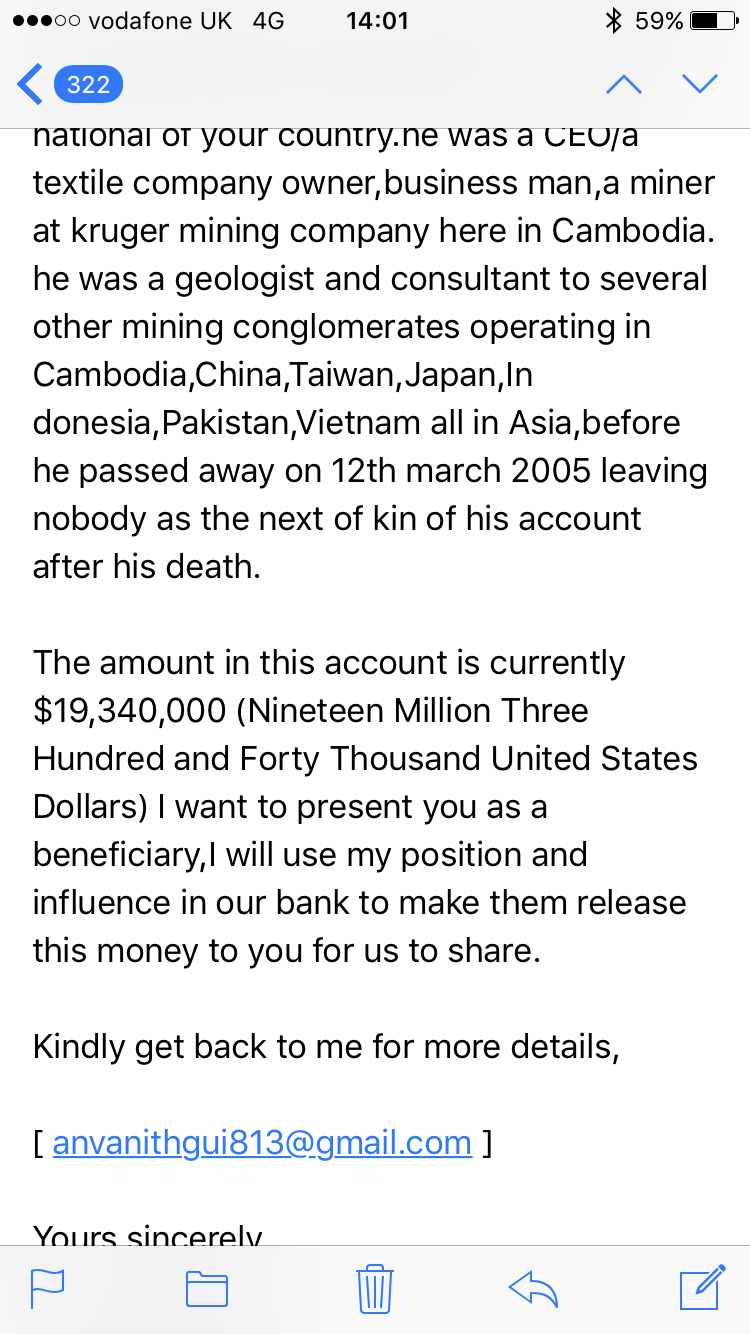Viewport: 750px width, 1334px height.
Task: Open the anvanithgui813@gmail.com email link
Action: (262, 1142)
